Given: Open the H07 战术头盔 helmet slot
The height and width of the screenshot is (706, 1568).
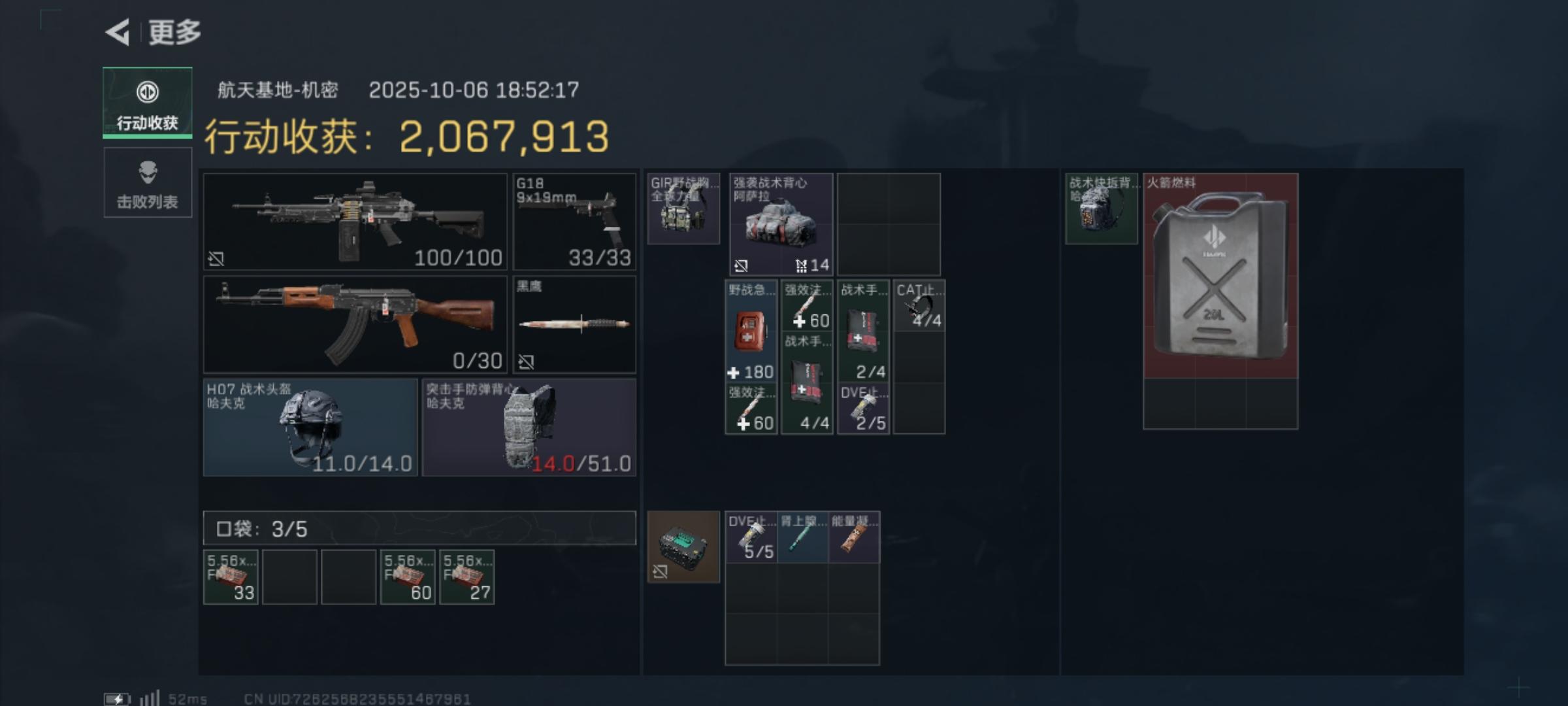Looking at the screenshot, I should coord(310,428).
